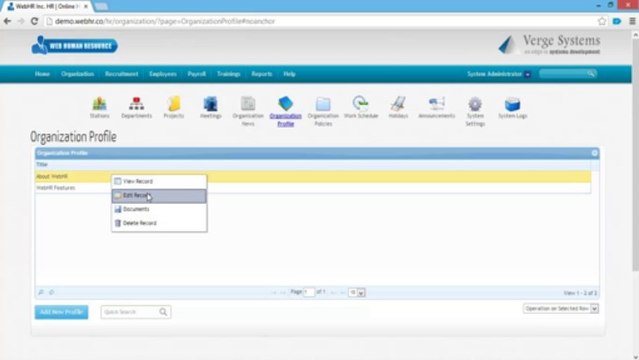This screenshot has height=360, width=639.
Task: Open the Home menu
Action: click(x=42, y=74)
